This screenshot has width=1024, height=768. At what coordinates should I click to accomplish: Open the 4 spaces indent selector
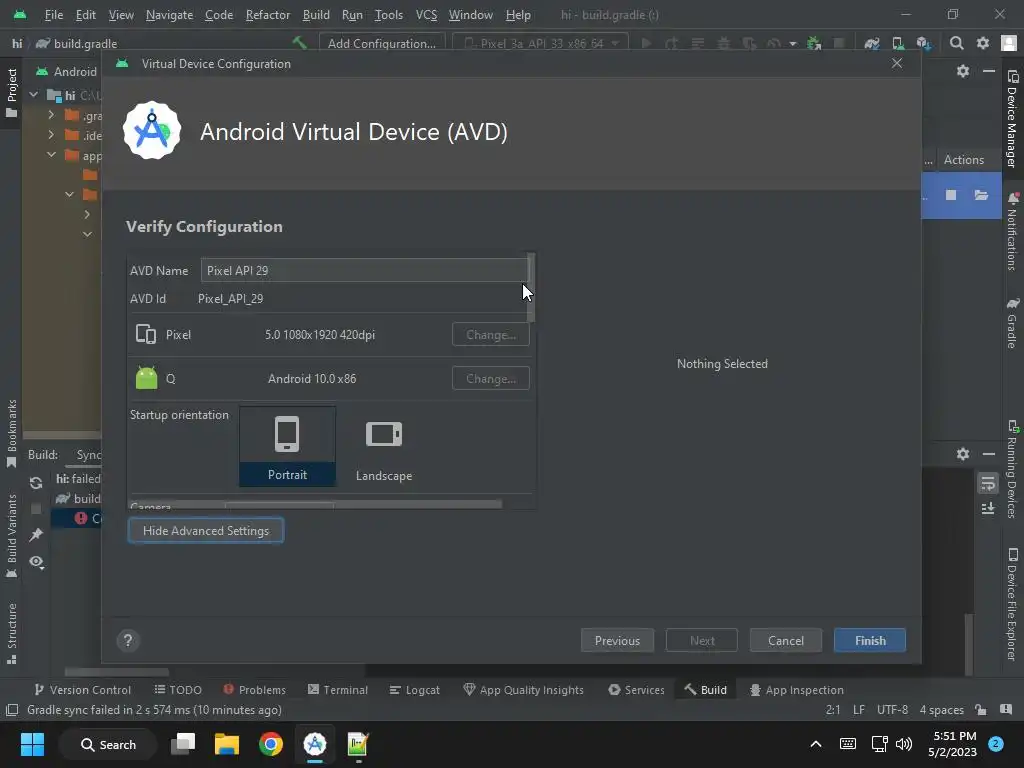click(941, 709)
